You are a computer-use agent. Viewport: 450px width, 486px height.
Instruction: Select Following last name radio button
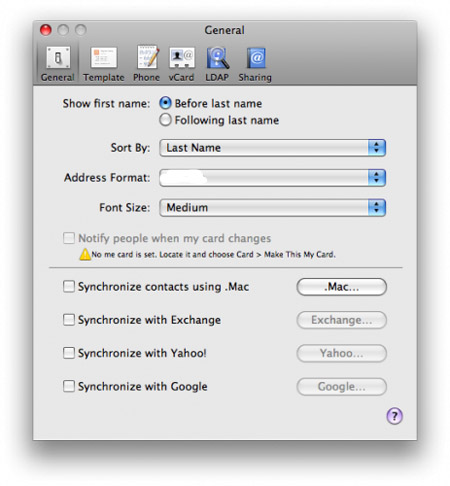point(165,120)
